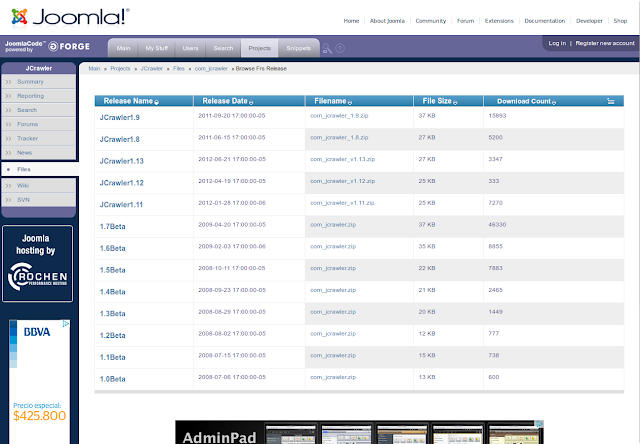Open the 1.6Beta release
Viewport: 640px width, 444px height.
click(113, 249)
